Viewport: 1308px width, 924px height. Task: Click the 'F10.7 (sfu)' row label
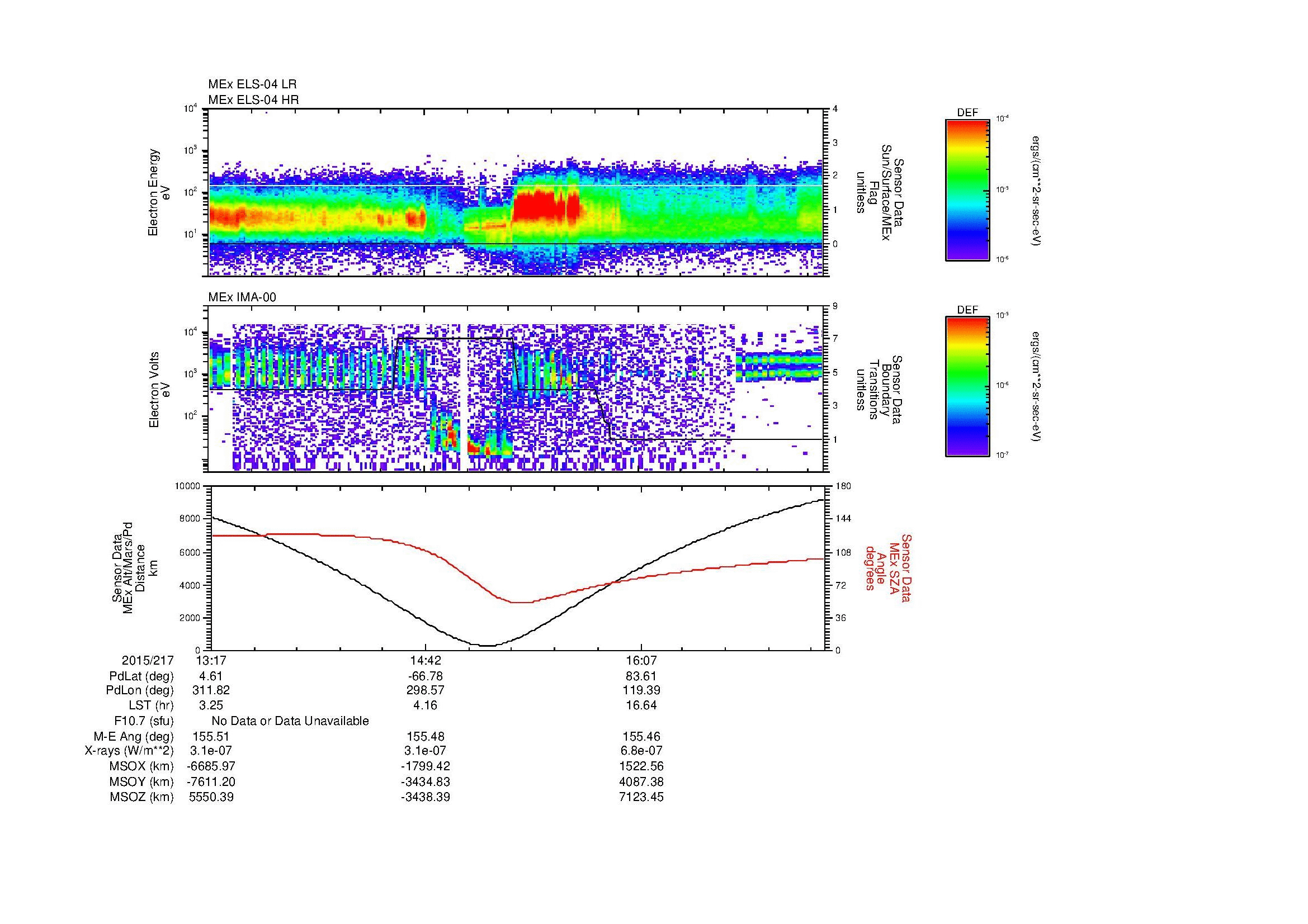(144, 721)
